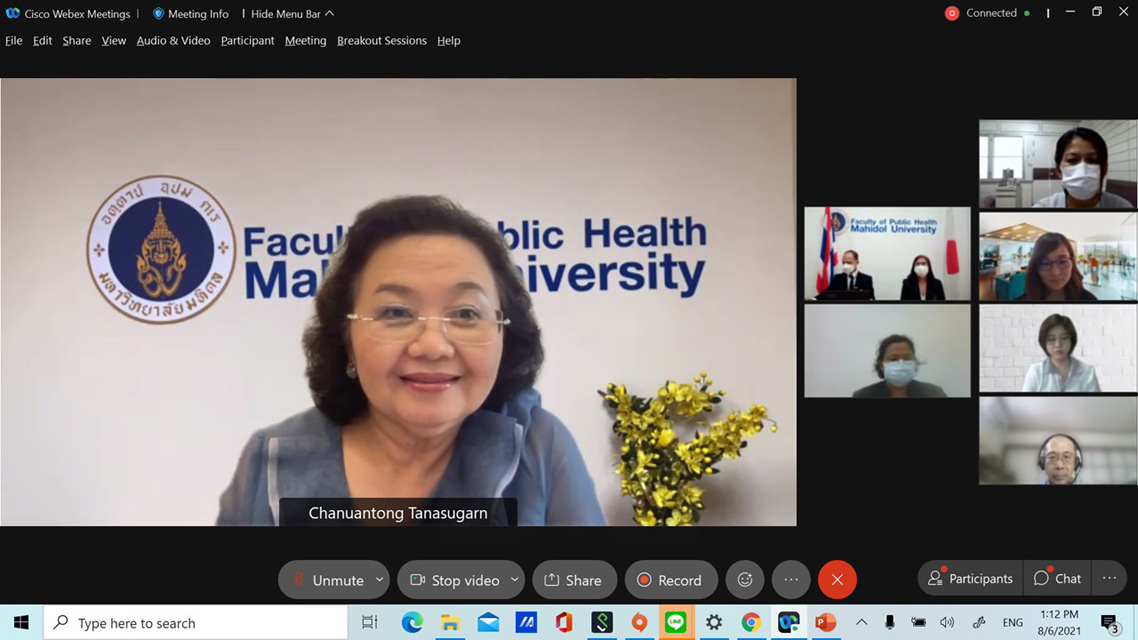Unmute the microphone
Image resolution: width=1138 pixels, height=640 pixels.
click(328, 580)
